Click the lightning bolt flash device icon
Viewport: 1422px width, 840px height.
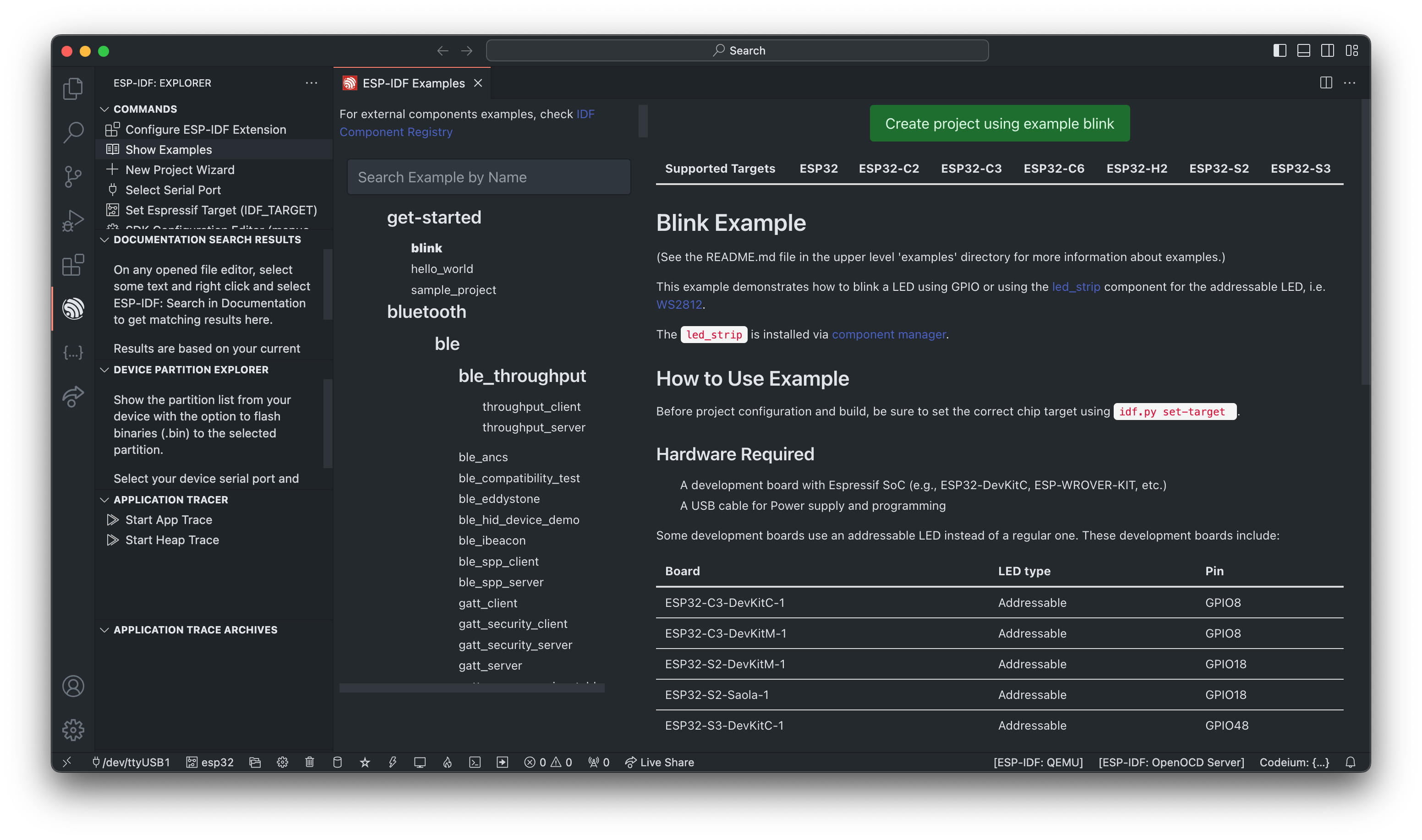392,762
